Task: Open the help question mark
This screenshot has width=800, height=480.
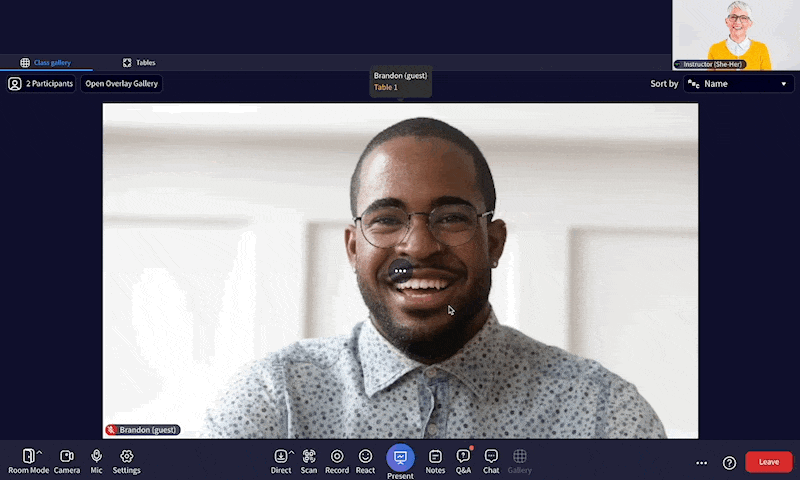Action: (x=729, y=463)
